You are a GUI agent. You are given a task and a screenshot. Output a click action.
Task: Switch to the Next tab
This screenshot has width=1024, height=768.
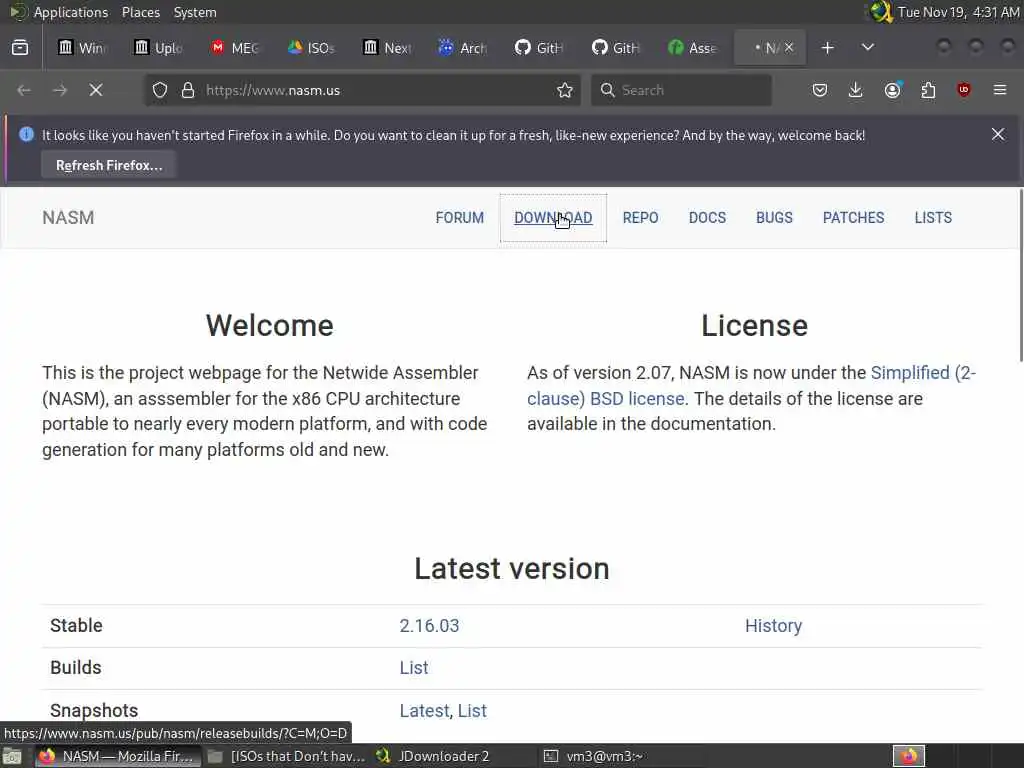coord(388,48)
